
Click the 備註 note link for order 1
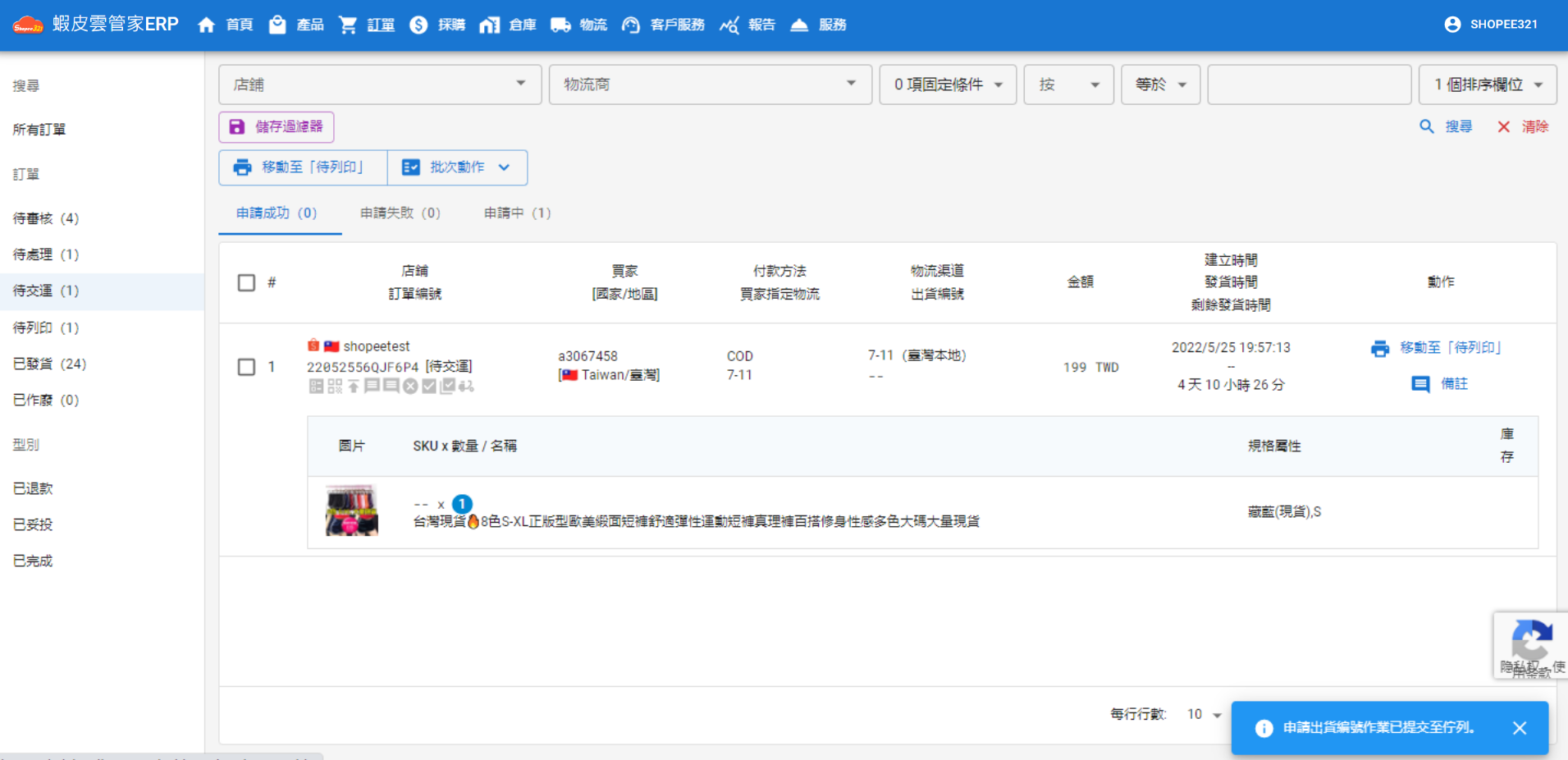(x=1440, y=384)
